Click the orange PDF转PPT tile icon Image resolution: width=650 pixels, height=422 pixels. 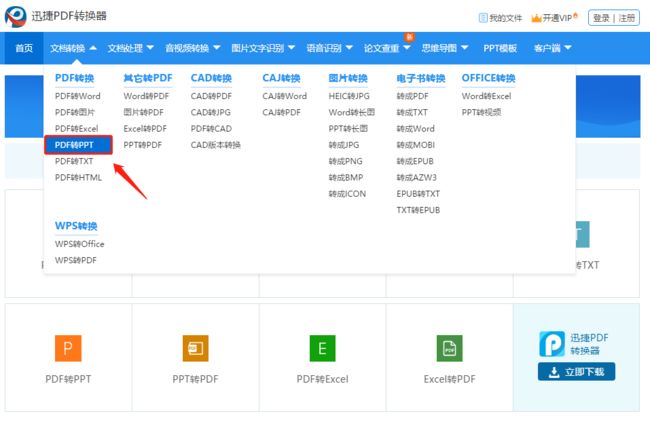pos(68,348)
